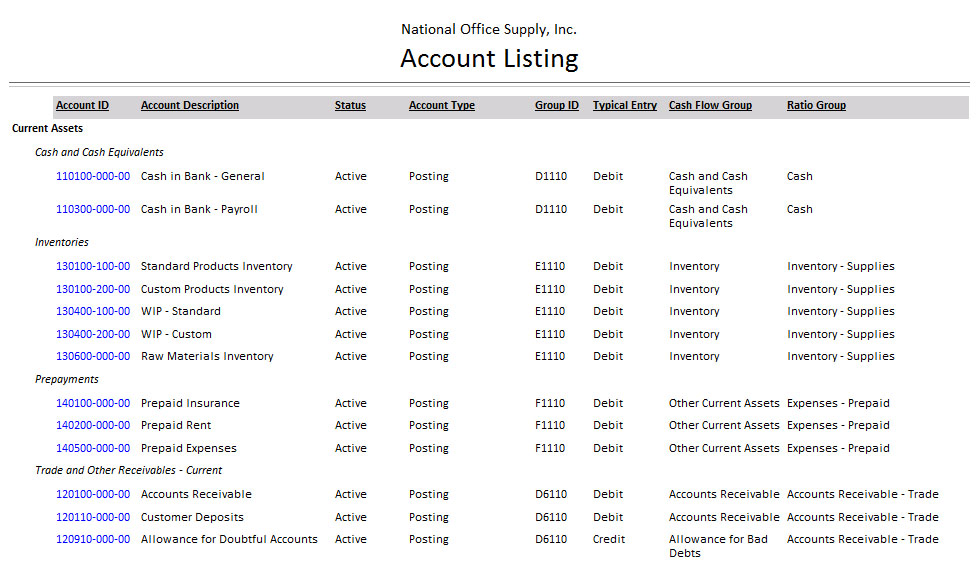The height and width of the screenshot is (575, 977).
Task: Click Accounts Receivable ID 120100-000-00
Action: (x=93, y=494)
